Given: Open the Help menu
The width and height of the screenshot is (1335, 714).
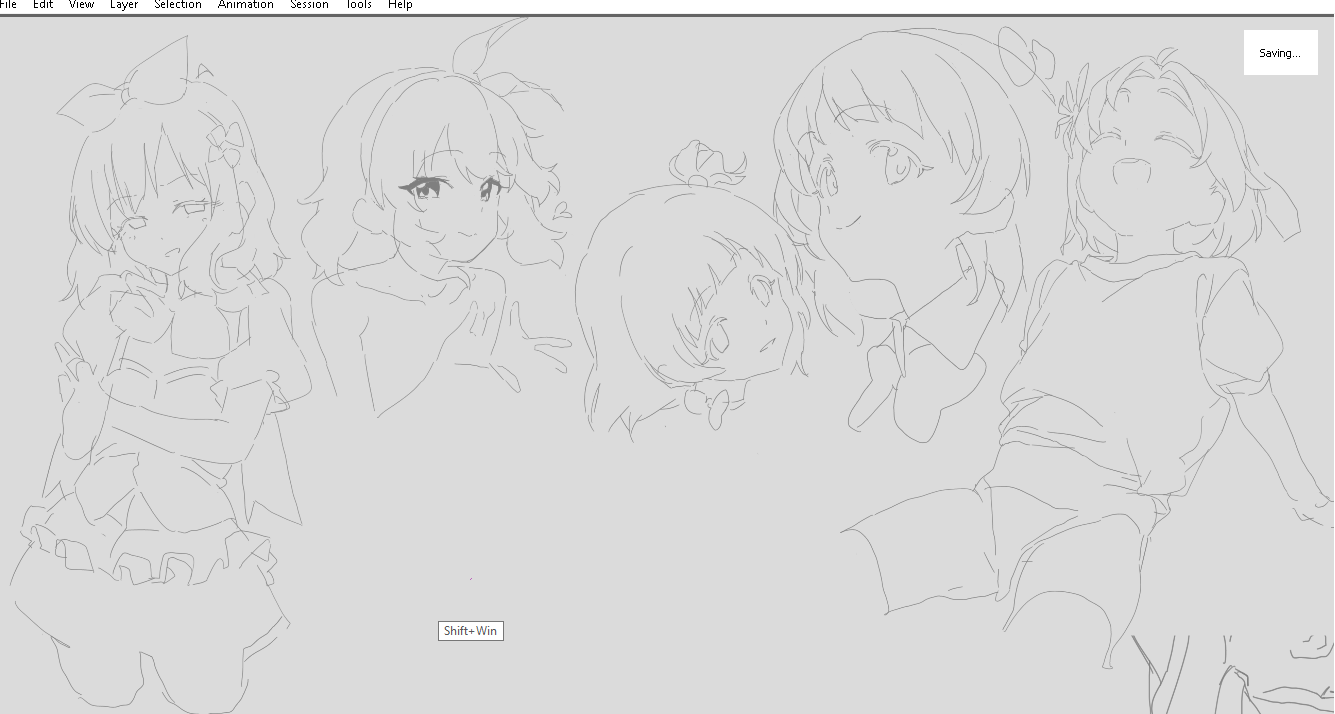Looking at the screenshot, I should point(400,5).
